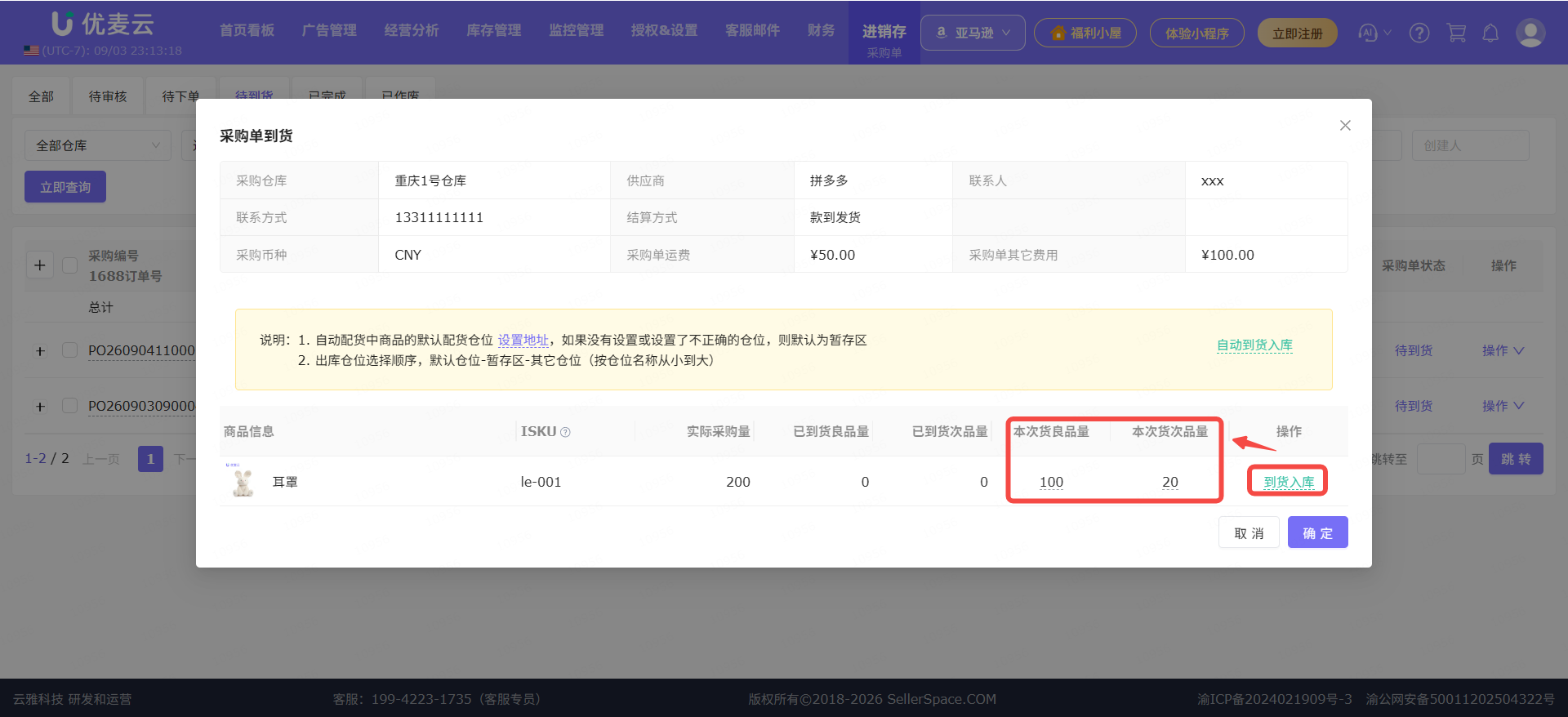The image size is (1568, 717).
Task: Switch to the 待审核 tab
Action: click(x=108, y=96)
